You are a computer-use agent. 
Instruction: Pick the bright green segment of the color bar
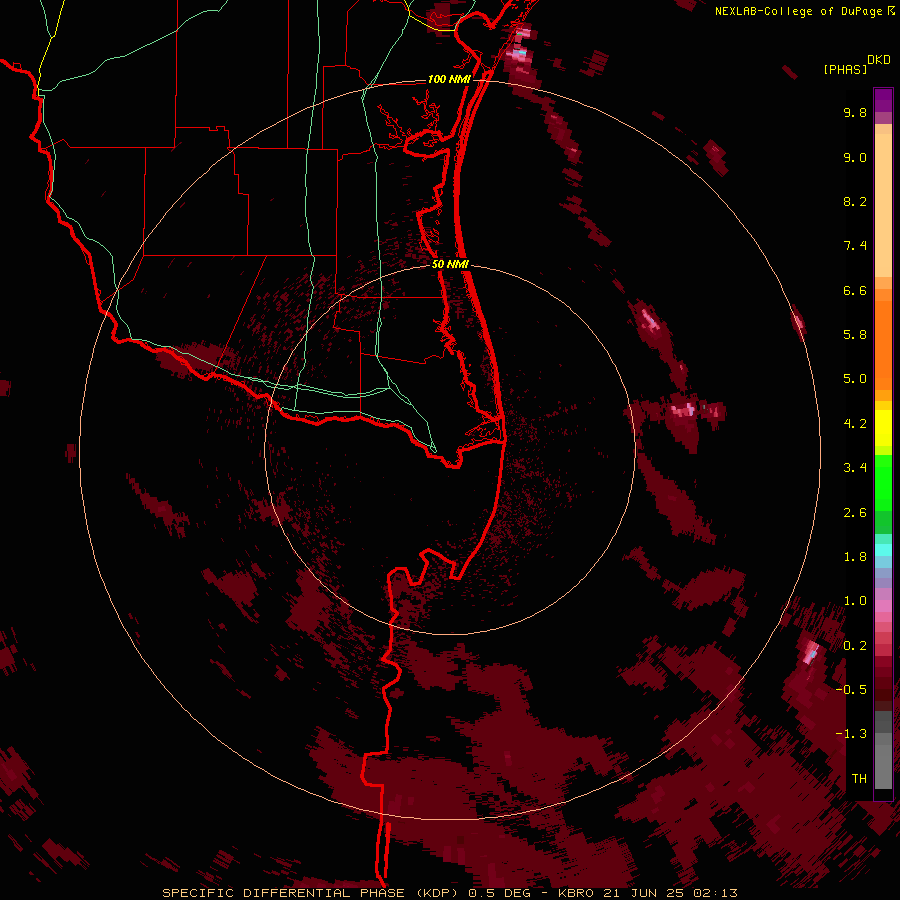[883, 482]
